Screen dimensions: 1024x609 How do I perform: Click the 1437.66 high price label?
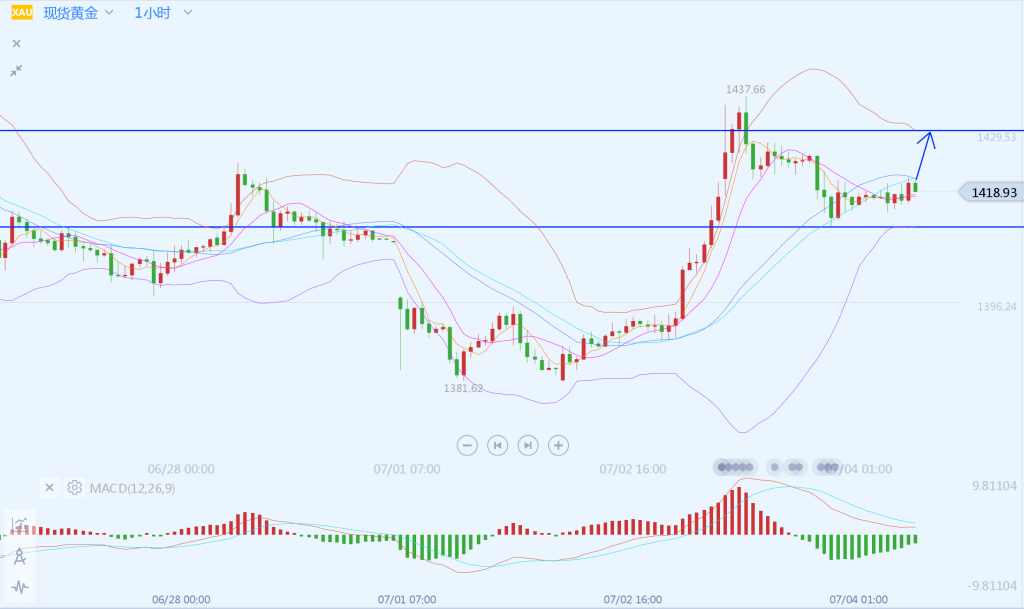coord(745,89)
